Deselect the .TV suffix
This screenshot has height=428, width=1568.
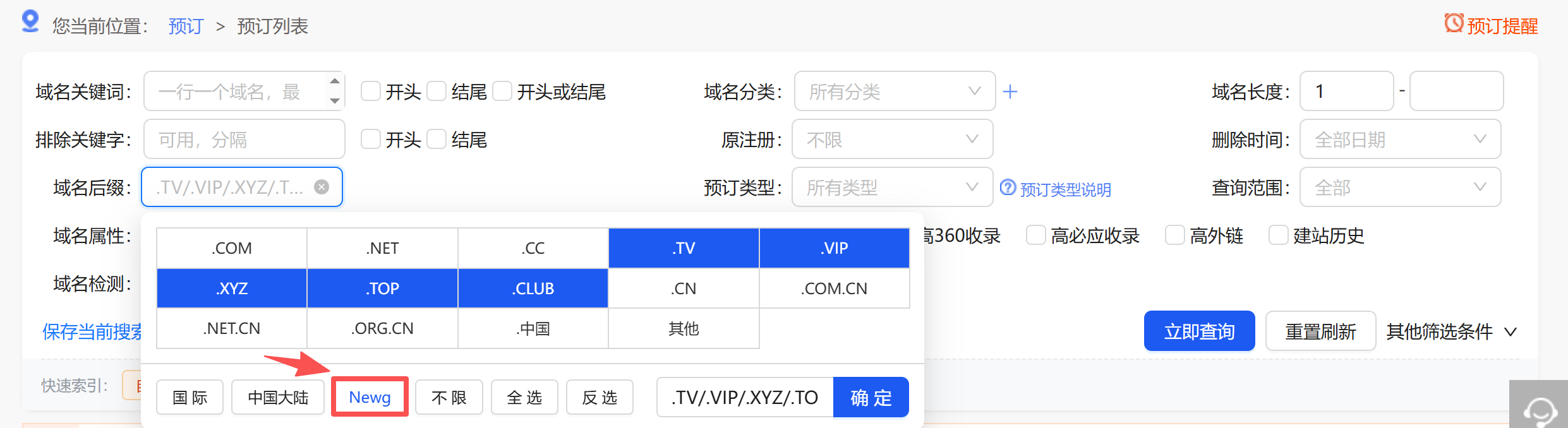[684, 248]
